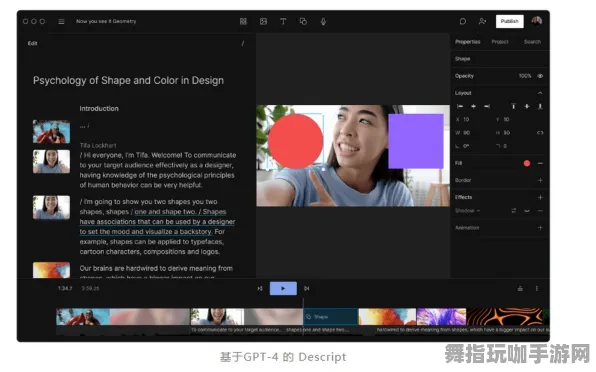Toggle the Shadow curve icon

[527, 211]
